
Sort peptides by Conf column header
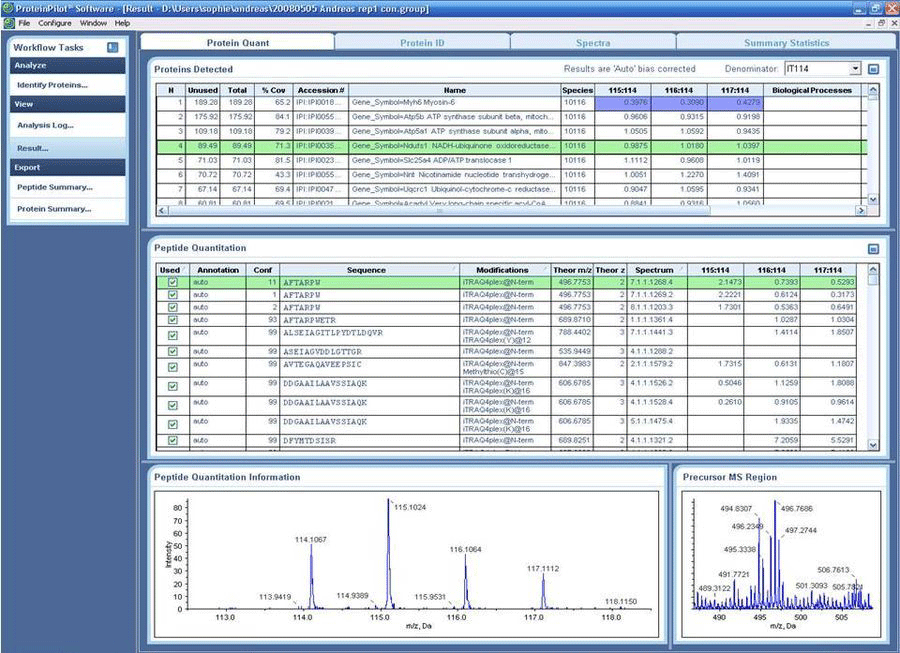click(263, 270)
